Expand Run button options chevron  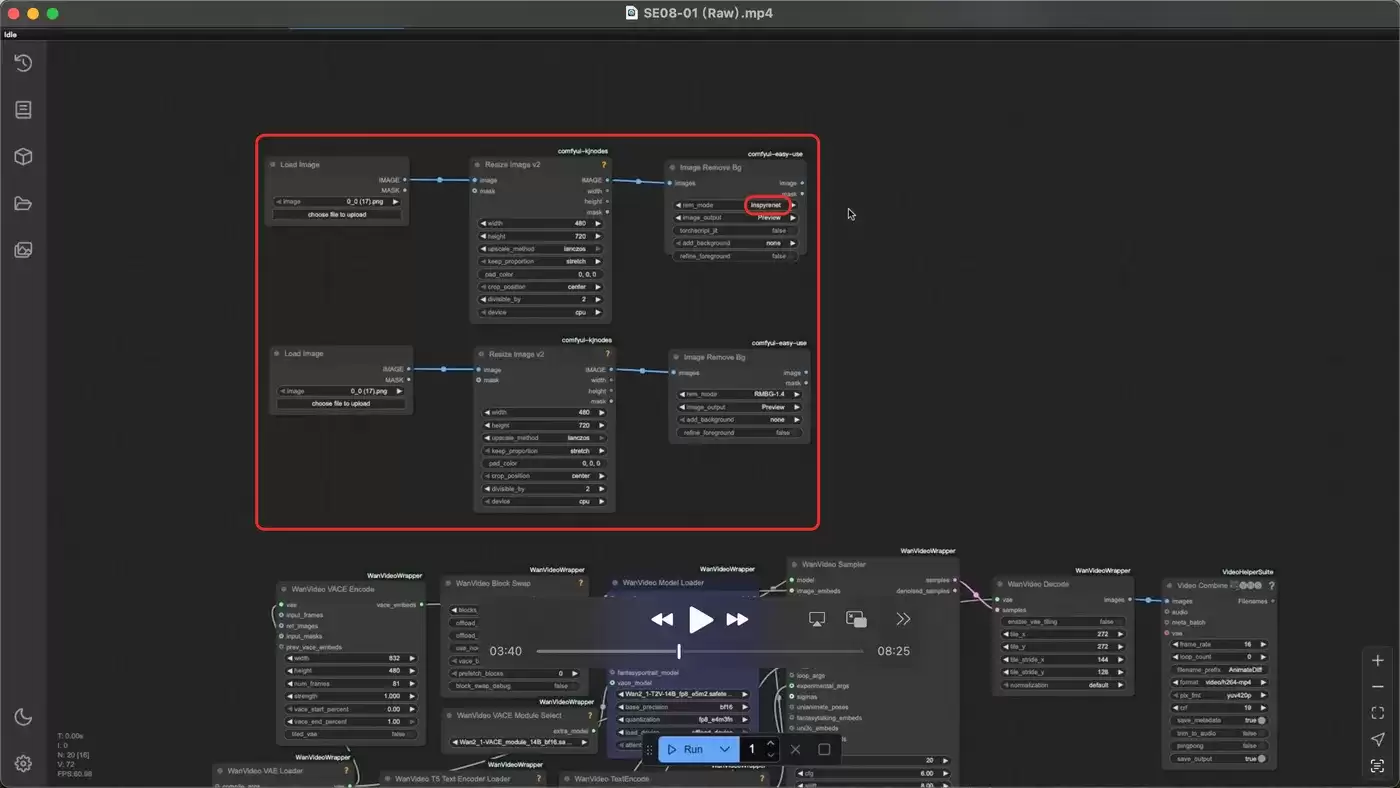725,749
